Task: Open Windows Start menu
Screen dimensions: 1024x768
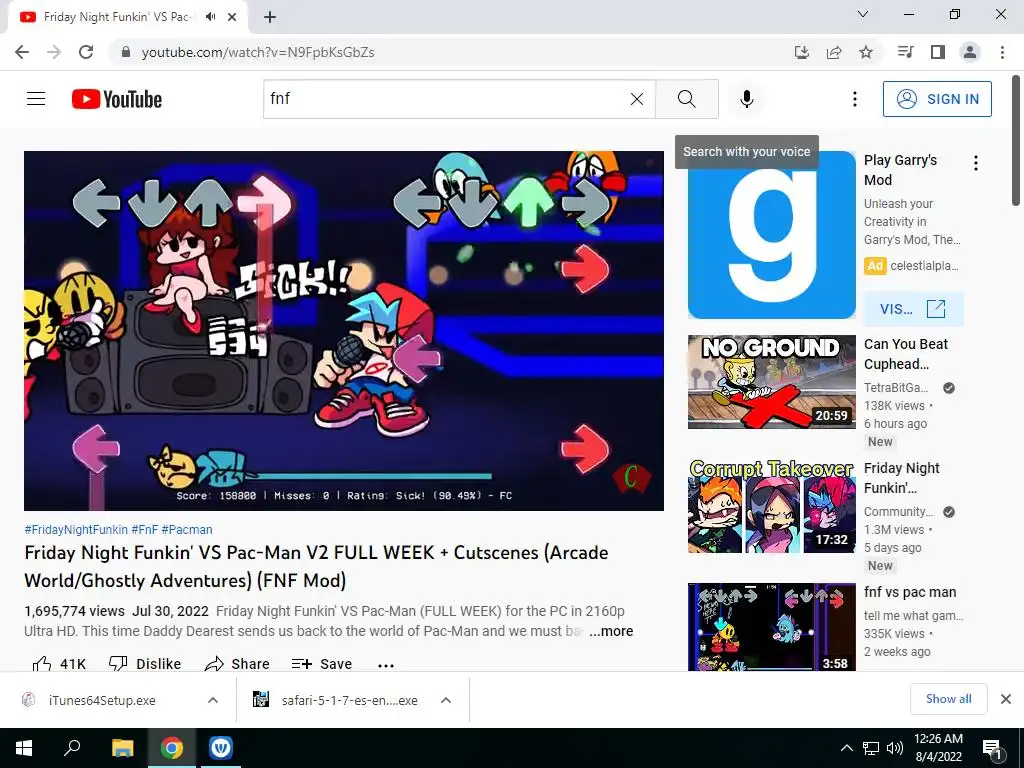Action: (24, 748)
